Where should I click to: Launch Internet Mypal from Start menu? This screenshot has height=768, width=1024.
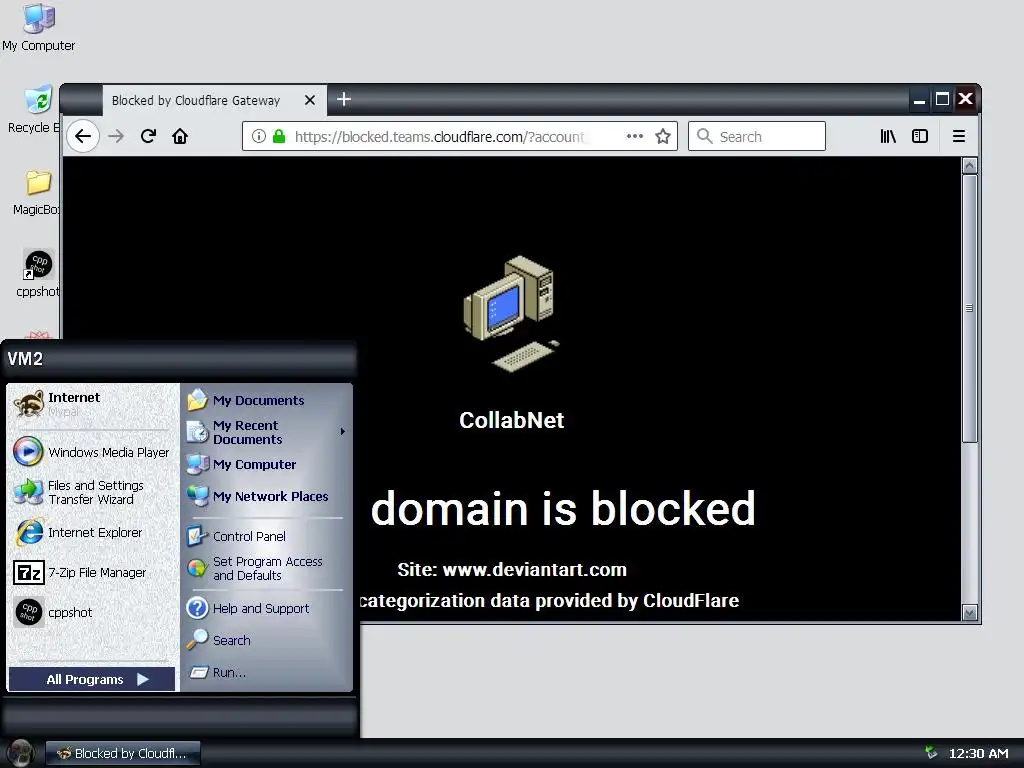[91, 404]
